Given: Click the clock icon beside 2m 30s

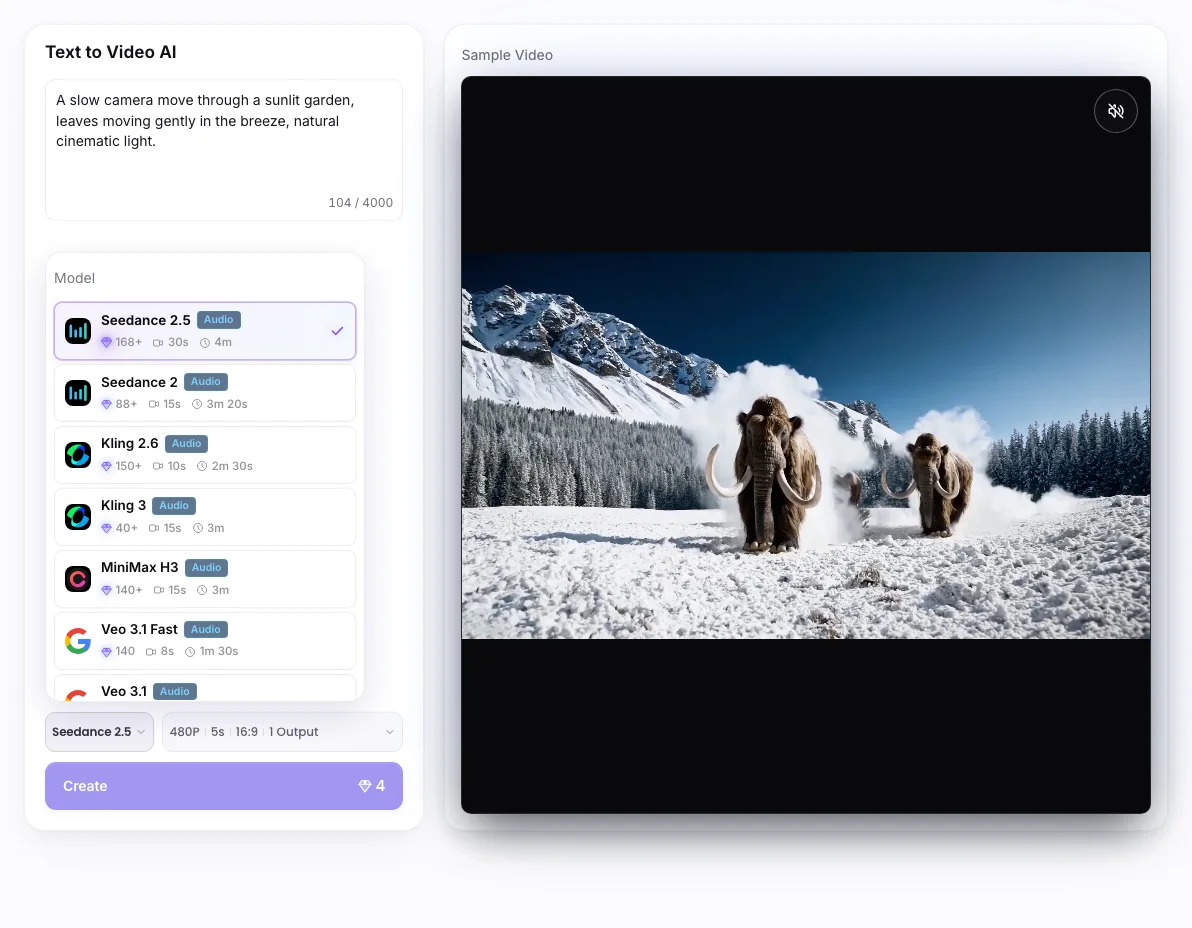Looking at the screenshot, I should pyautogui.click(x=202, y=466).
